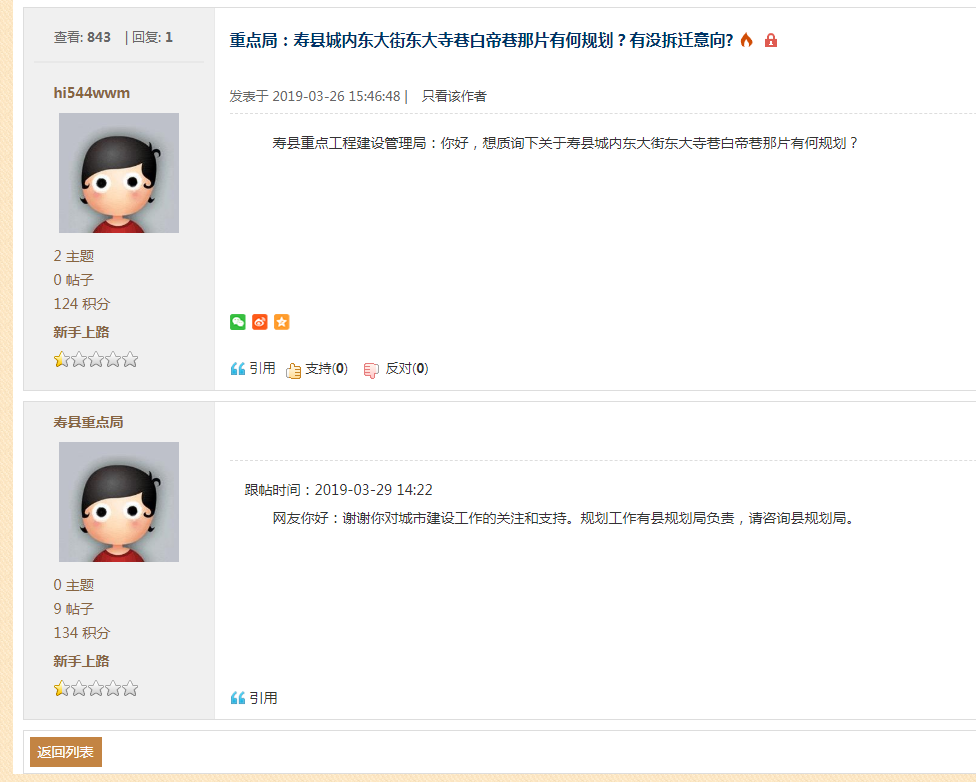The width and height of the screenshot is (976, 782).
Task: Click the orange star favorite icon
Action: (x=282, y=322)
